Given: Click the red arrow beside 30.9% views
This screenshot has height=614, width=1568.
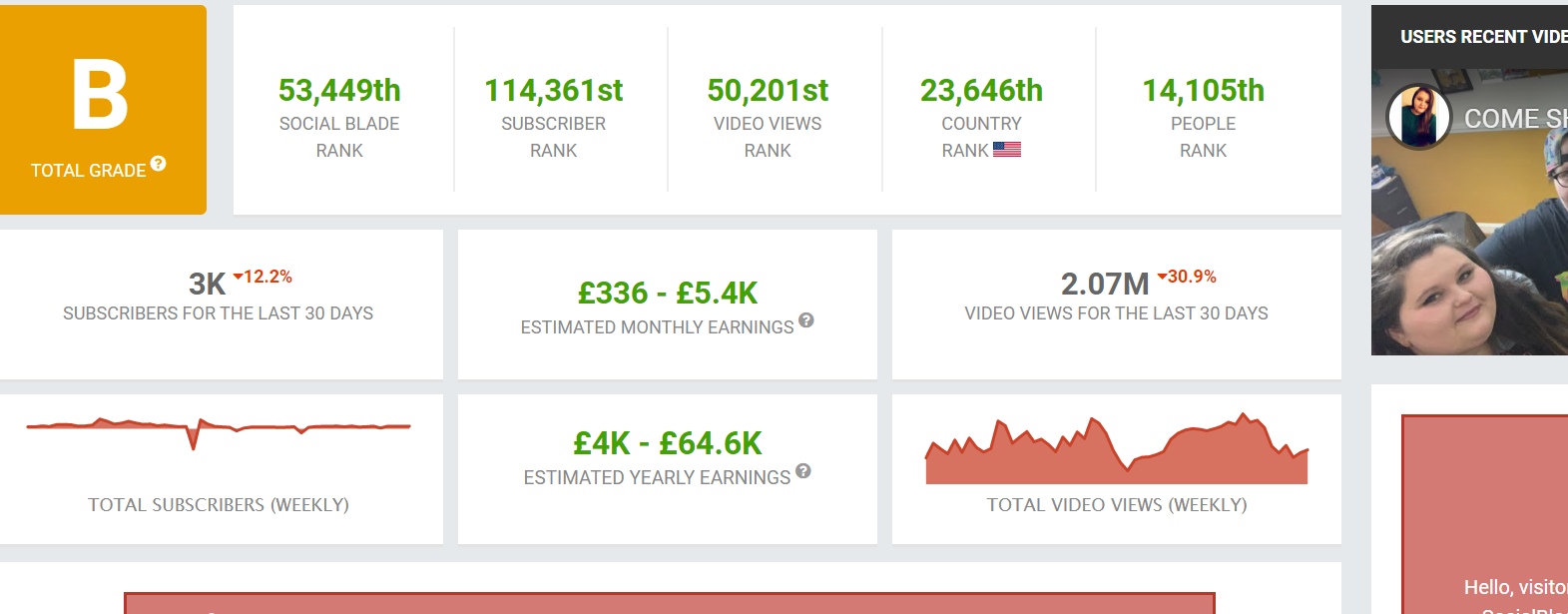Looking at the screenshot, I should coord(1162,277).
